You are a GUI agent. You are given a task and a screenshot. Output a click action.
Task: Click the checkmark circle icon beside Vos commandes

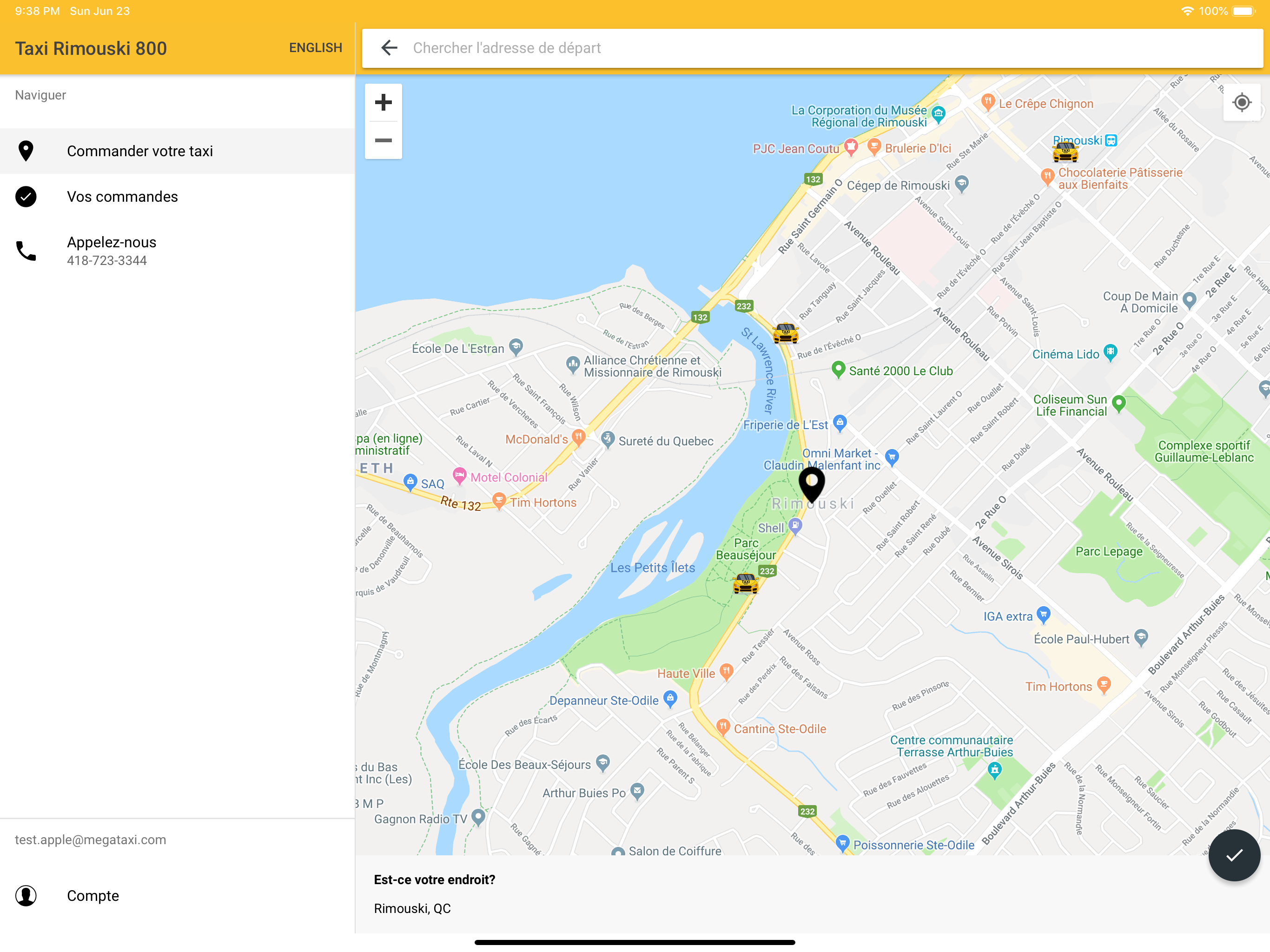pos(26,196)
